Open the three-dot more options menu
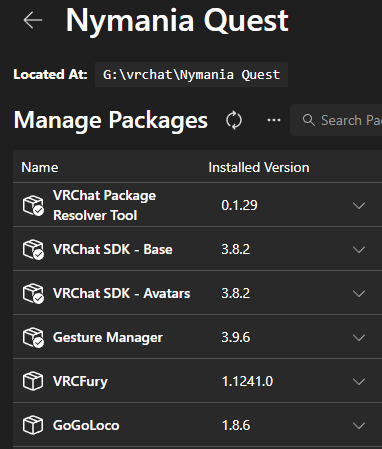382x449 pixels. [274, 120]
